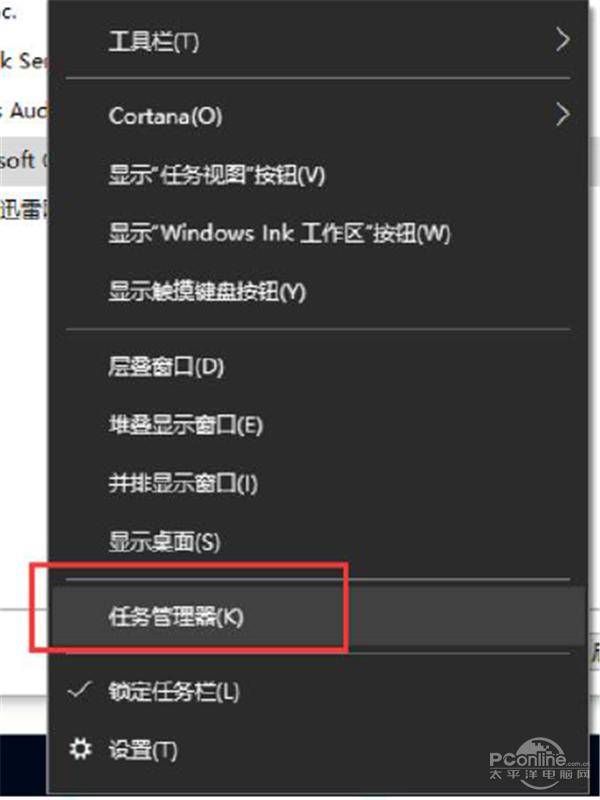Click the gear icon for 设置

click(x=80, y=749)
